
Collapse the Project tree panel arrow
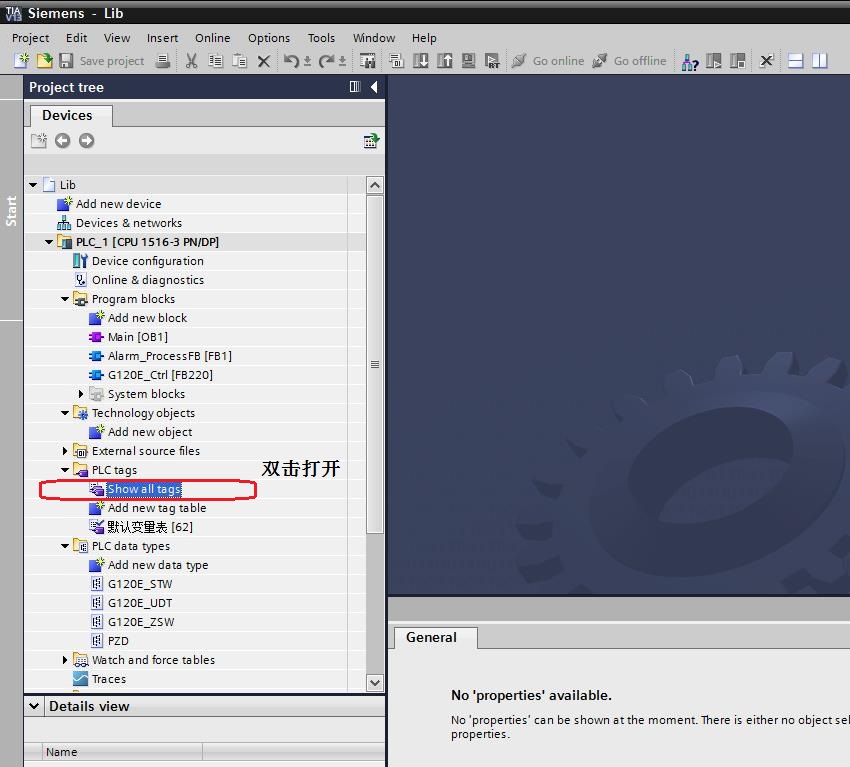[374, 87]
